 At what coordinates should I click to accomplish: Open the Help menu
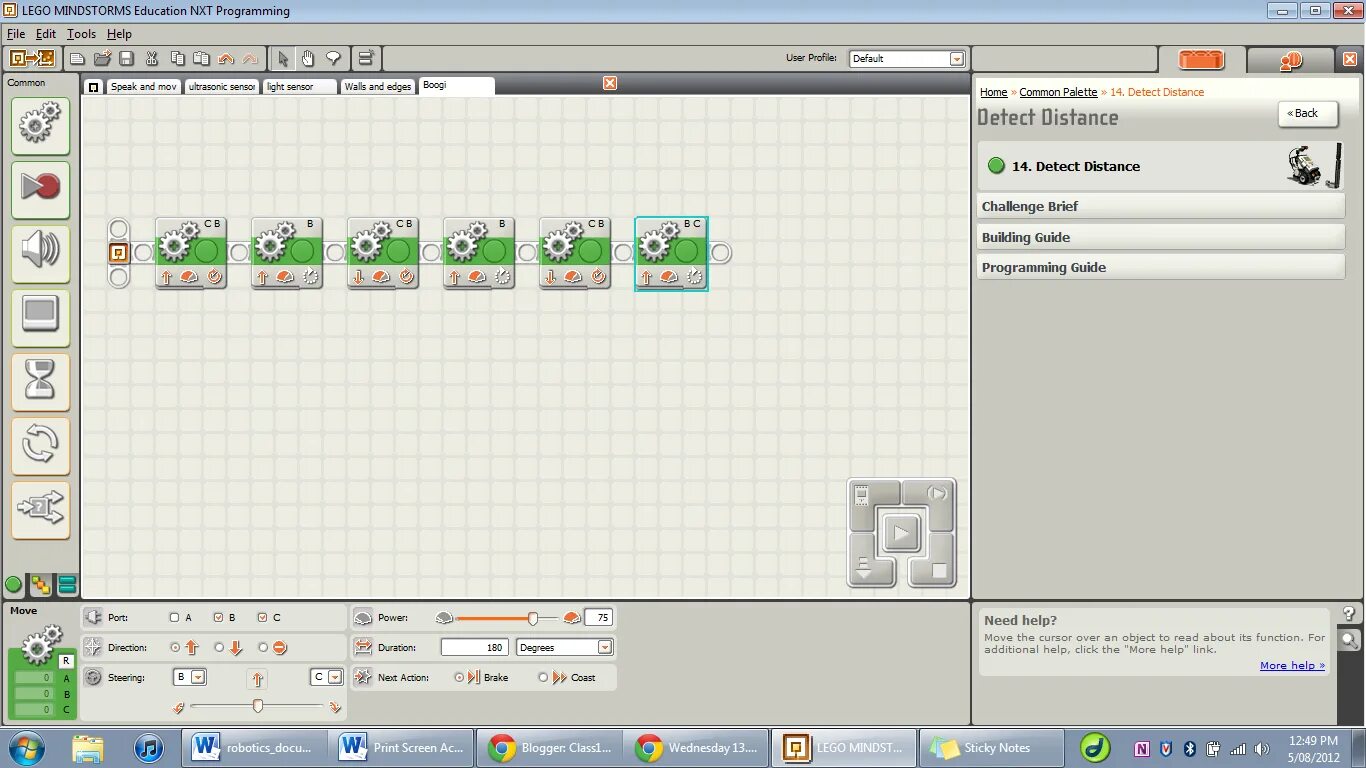coord(119,34)
